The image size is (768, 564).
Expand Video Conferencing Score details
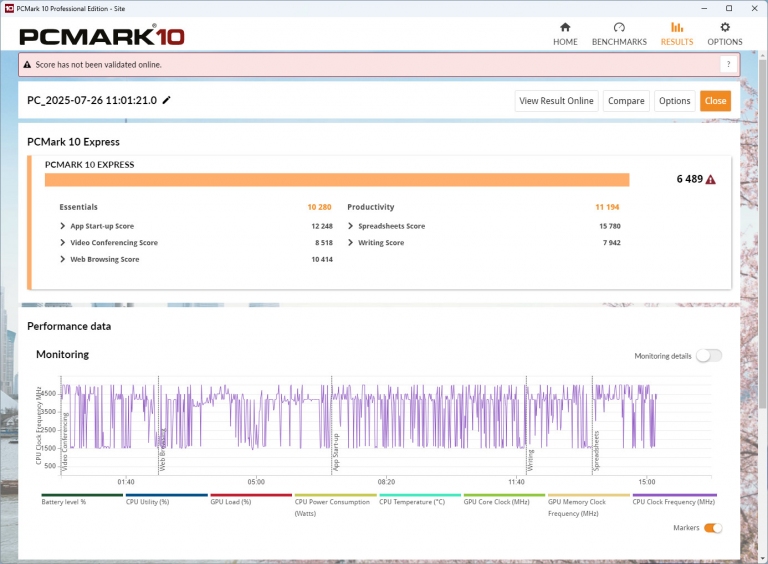(62, 242)
